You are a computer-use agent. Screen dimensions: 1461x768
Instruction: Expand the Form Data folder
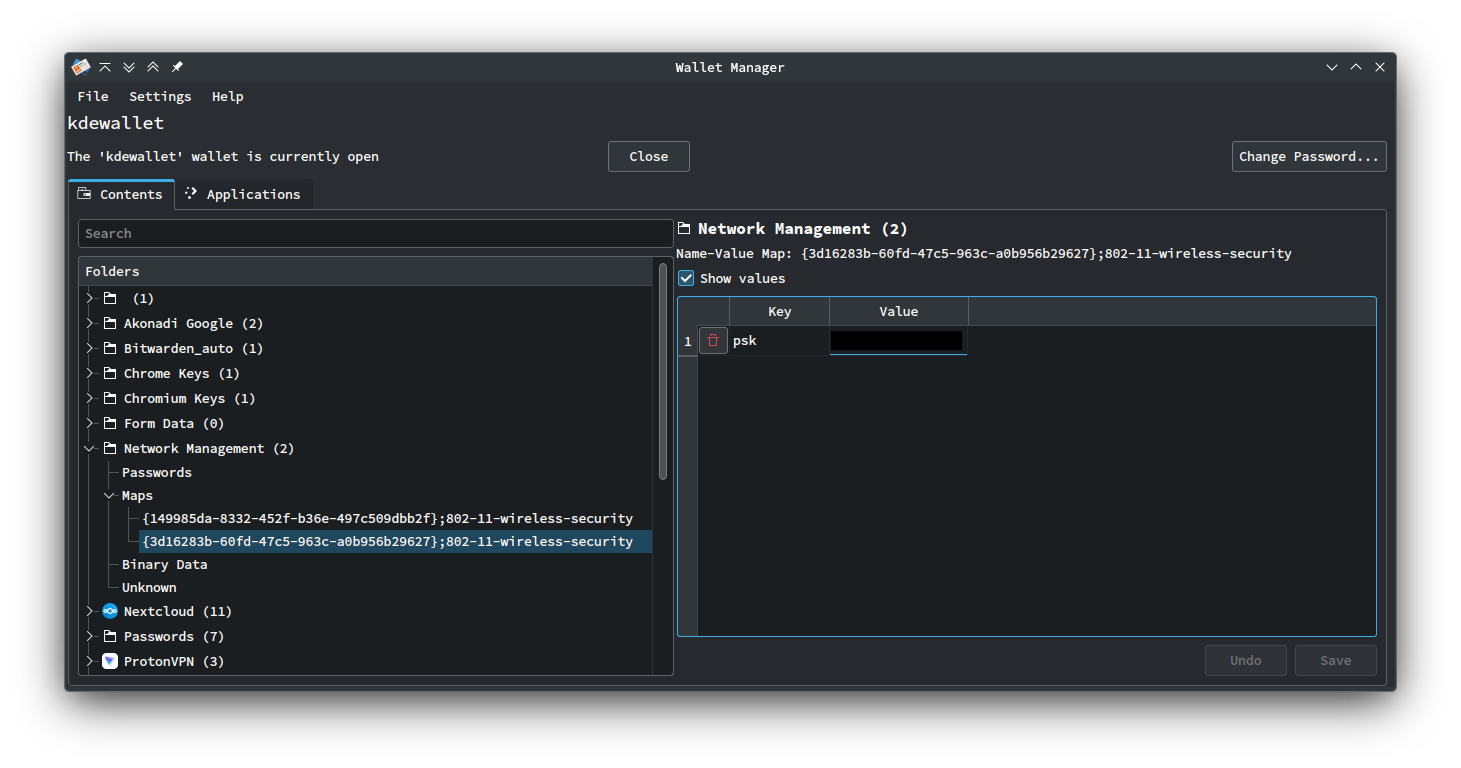pyautogui.click(x=90, y=423)
